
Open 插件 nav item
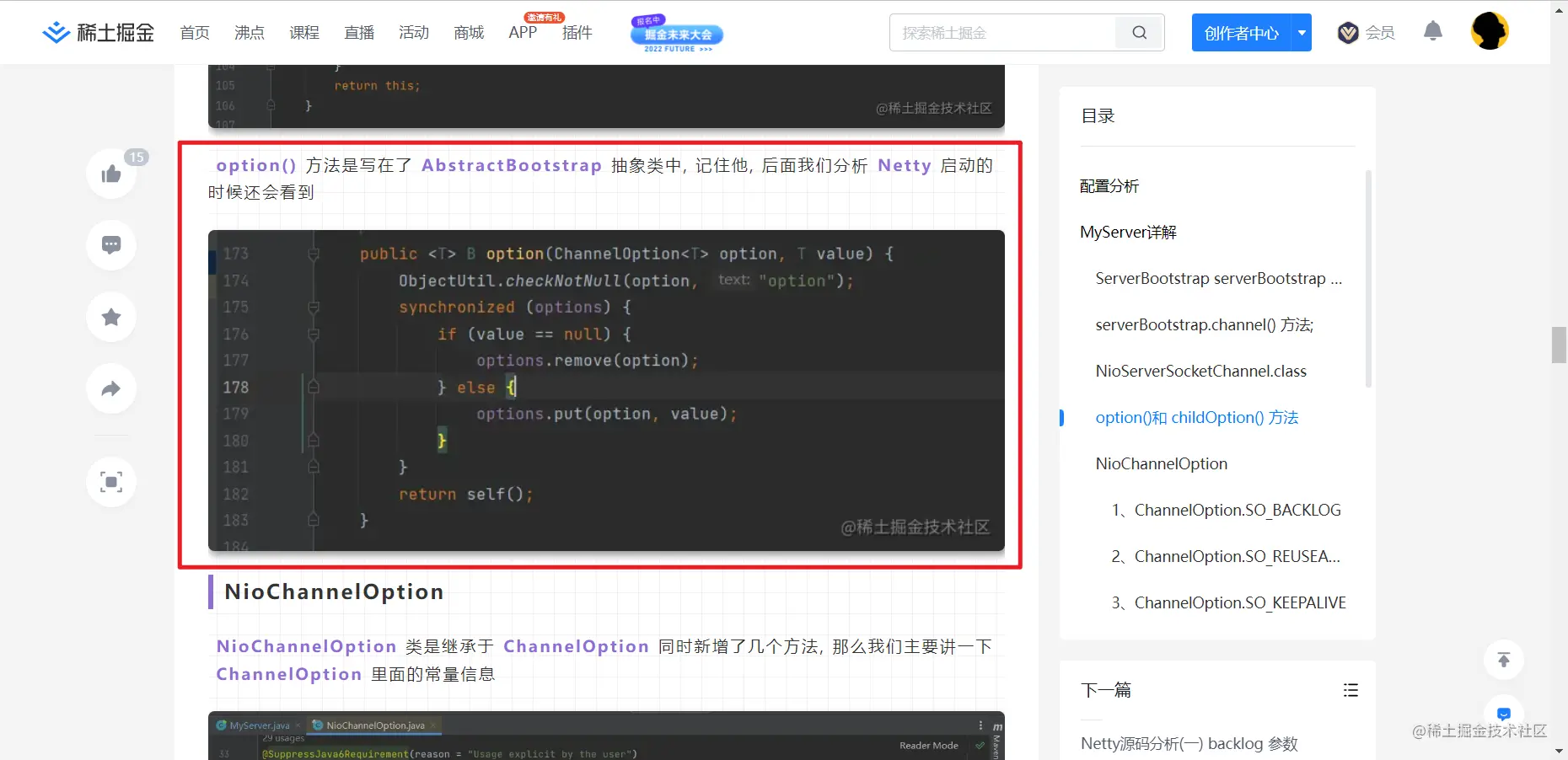577,33
